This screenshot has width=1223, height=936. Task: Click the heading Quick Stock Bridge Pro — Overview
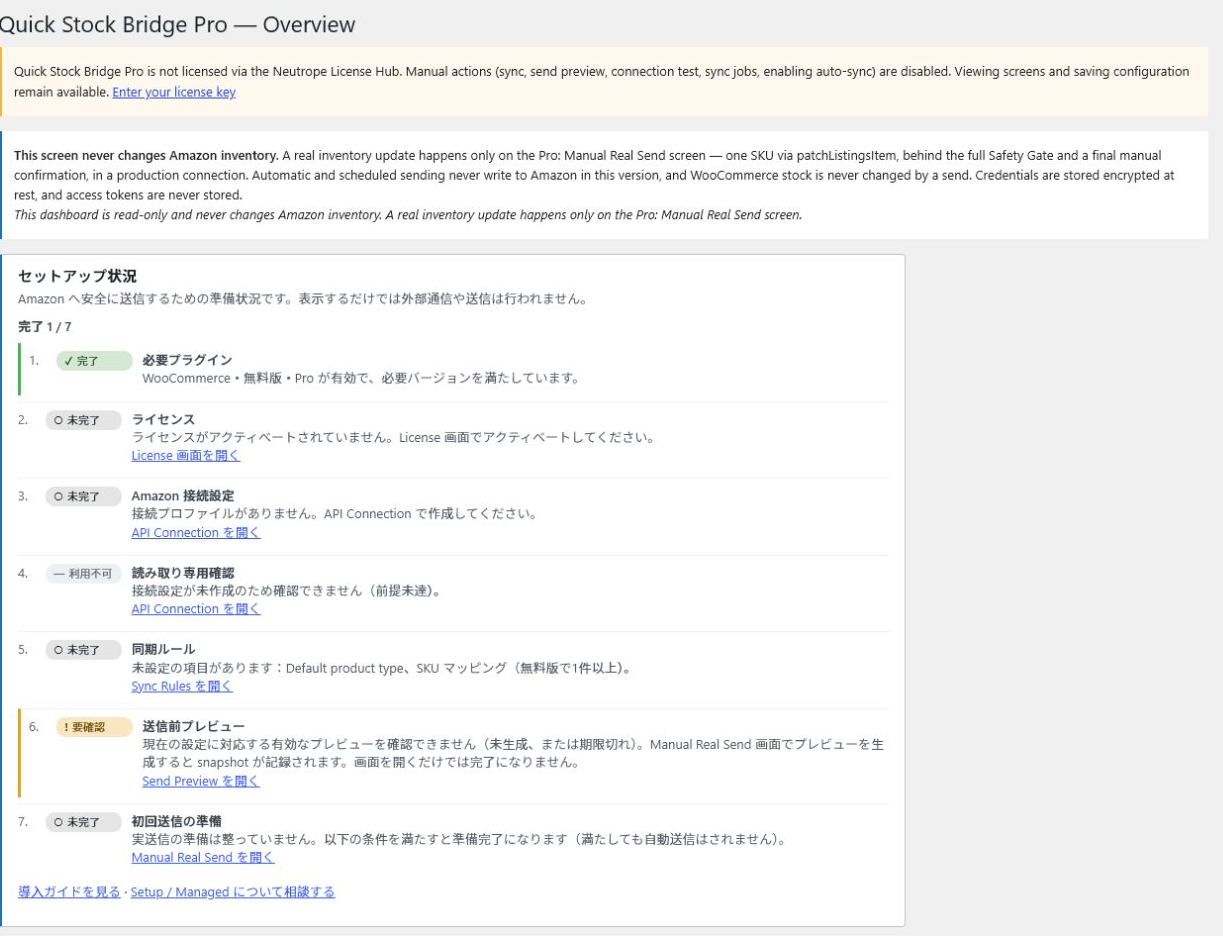(x=177, y=24)
